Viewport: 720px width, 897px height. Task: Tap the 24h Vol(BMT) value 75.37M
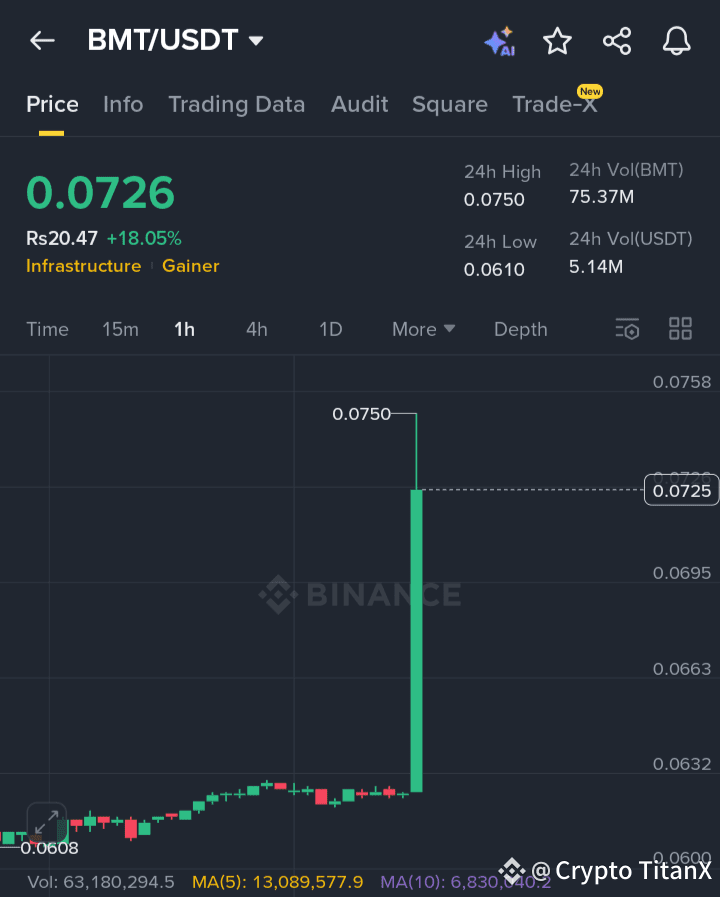tap(602, 197)
